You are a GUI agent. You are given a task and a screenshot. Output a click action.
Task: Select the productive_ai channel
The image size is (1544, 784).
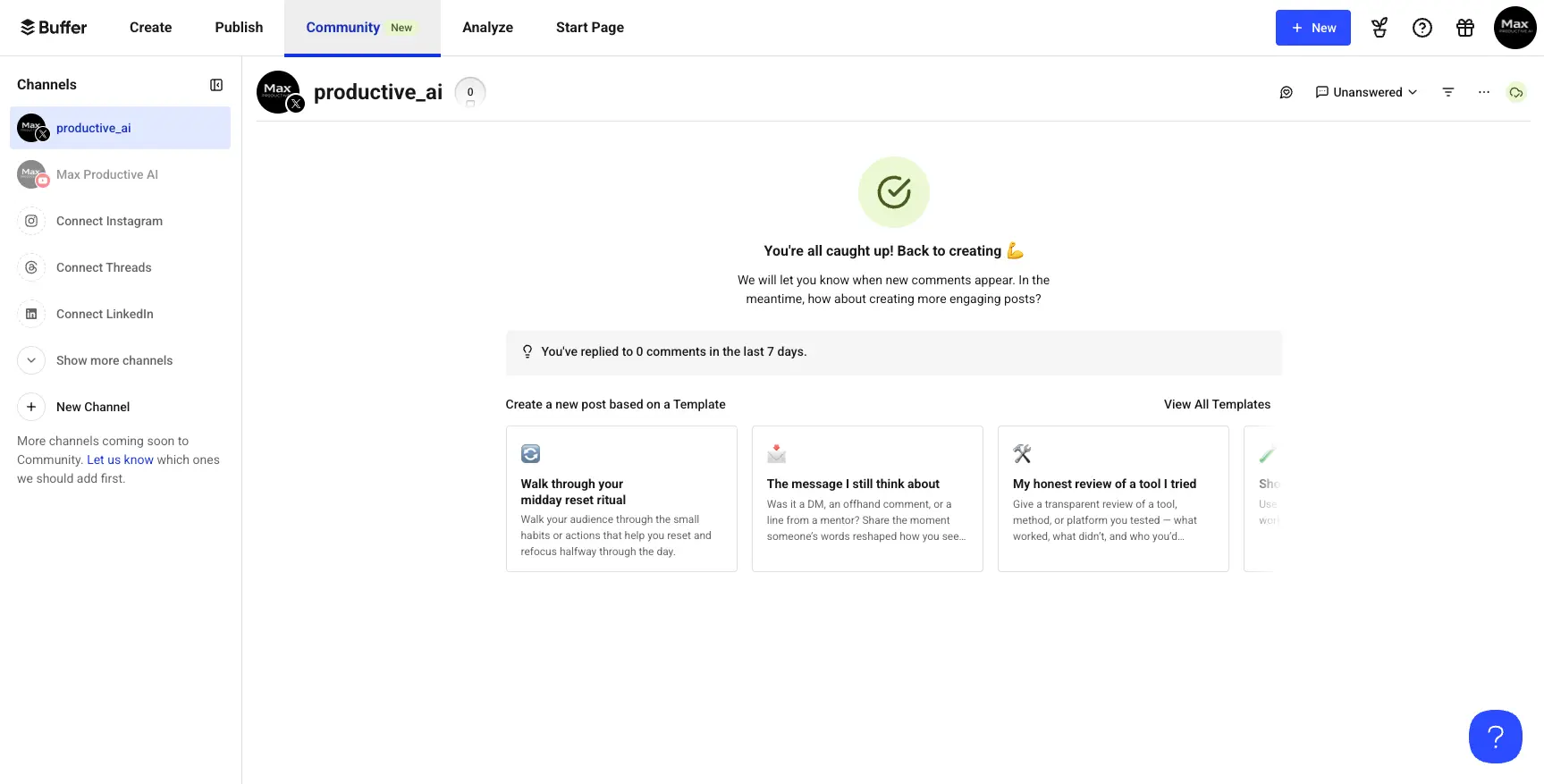[x=120, y=128]
